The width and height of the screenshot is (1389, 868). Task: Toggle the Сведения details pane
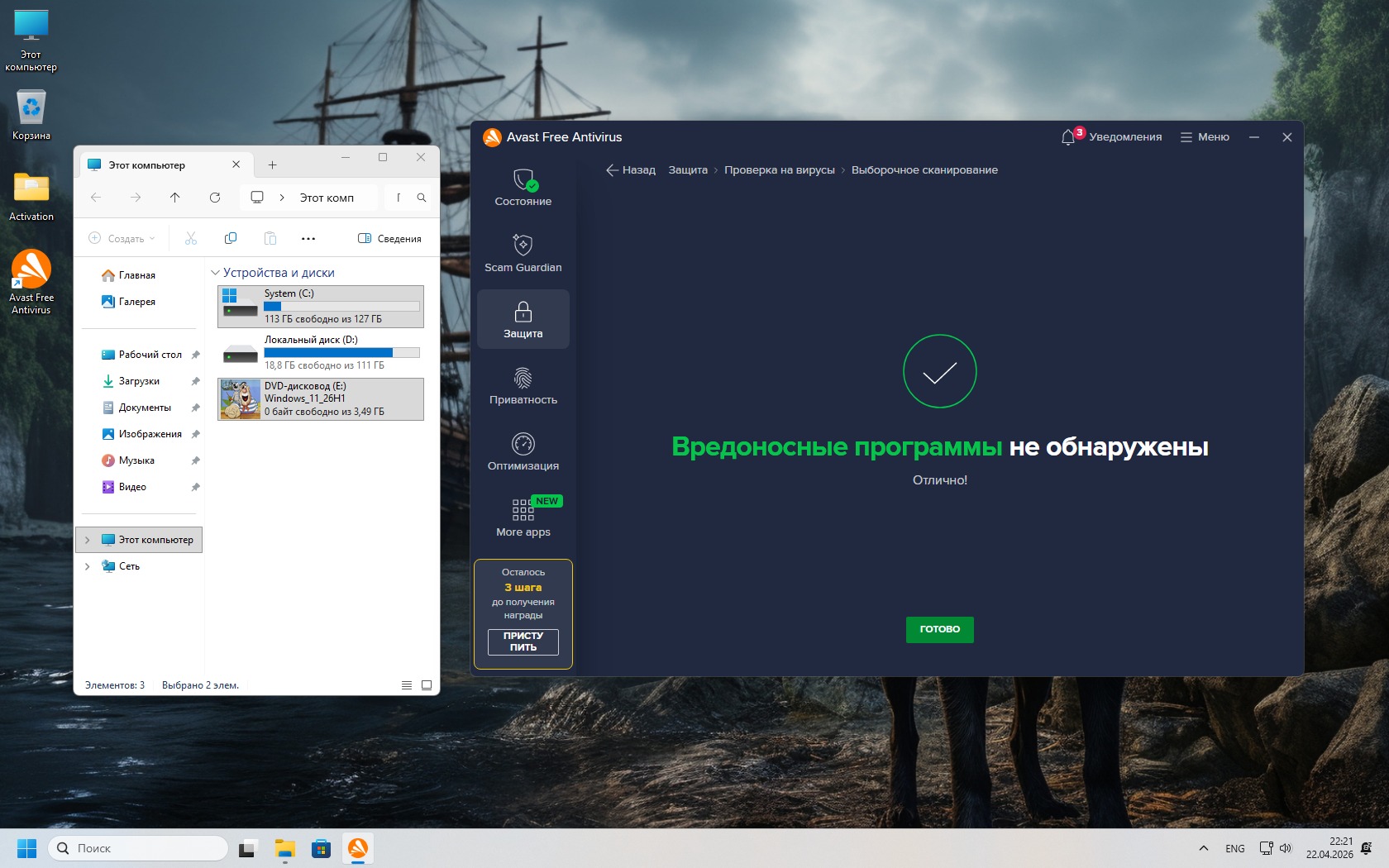389,239
